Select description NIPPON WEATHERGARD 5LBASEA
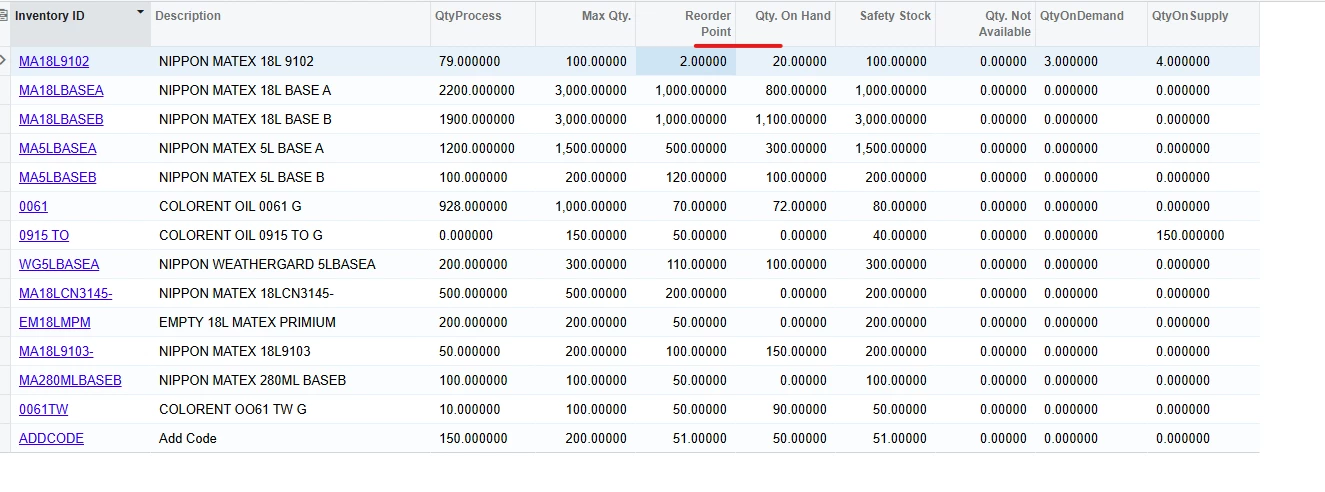This screenshot has width=1325, height=492. tap(267, 264)
